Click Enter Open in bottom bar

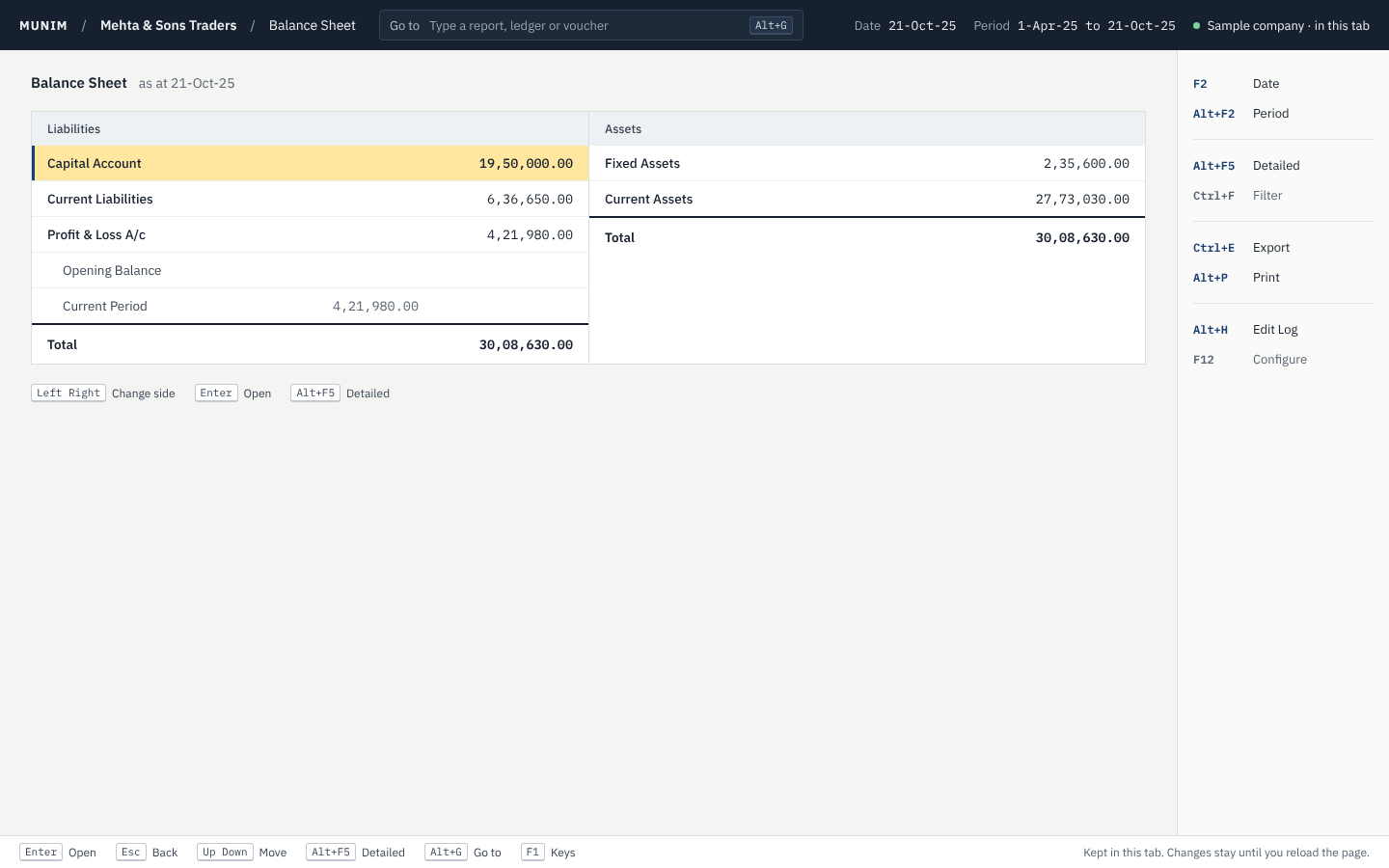(58, 853)
